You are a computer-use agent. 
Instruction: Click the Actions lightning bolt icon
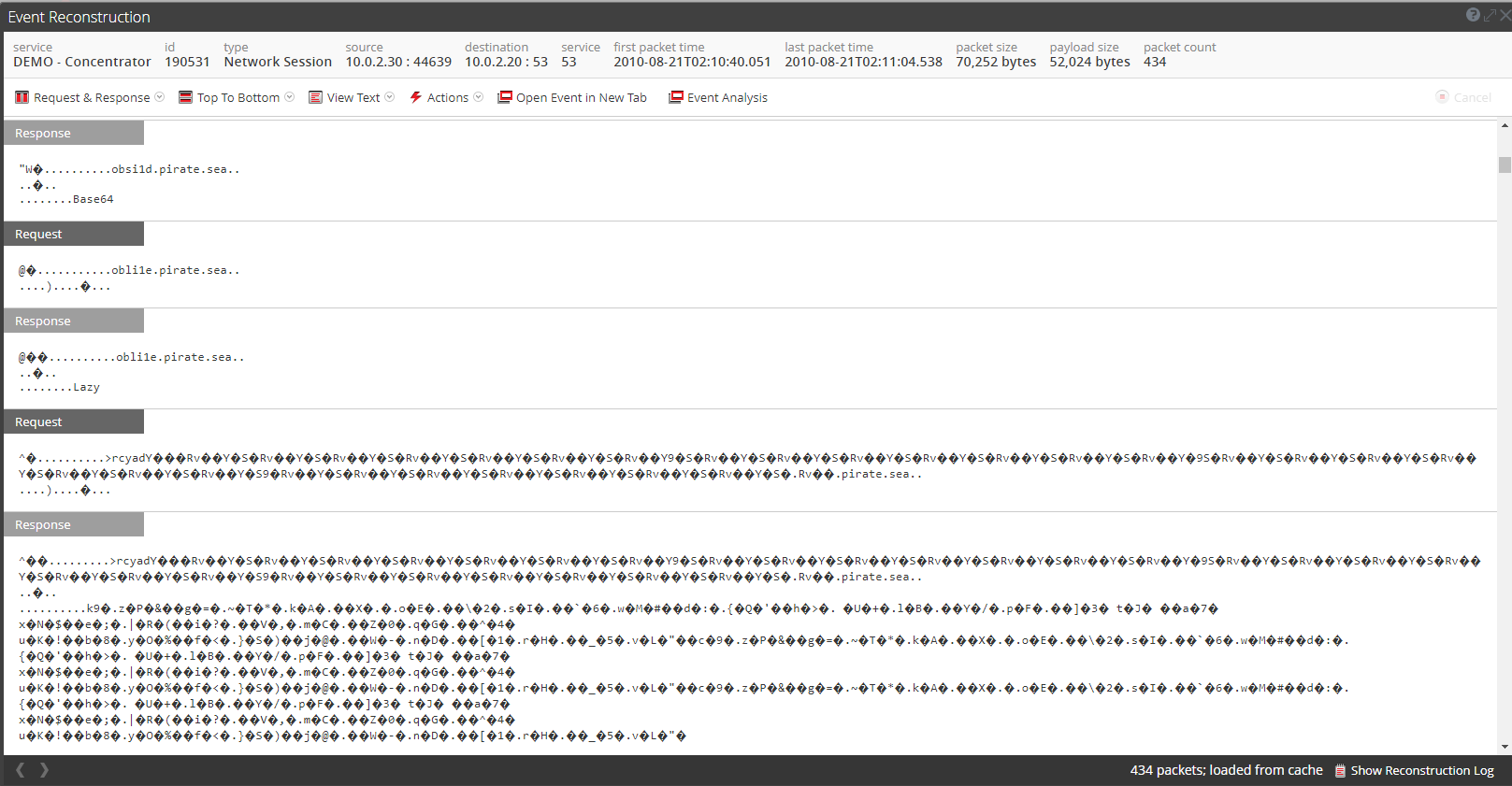point(416,97)
